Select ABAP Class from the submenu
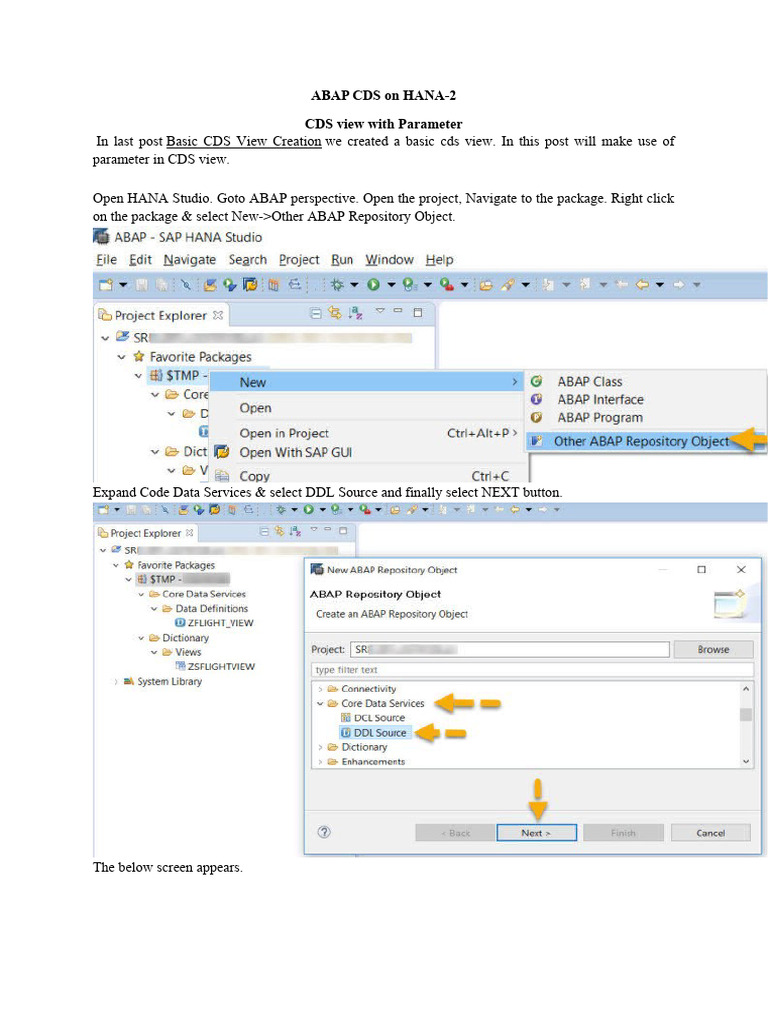Screen dimensions: 768x1024 pyautogui.click(x=589, y=381)
